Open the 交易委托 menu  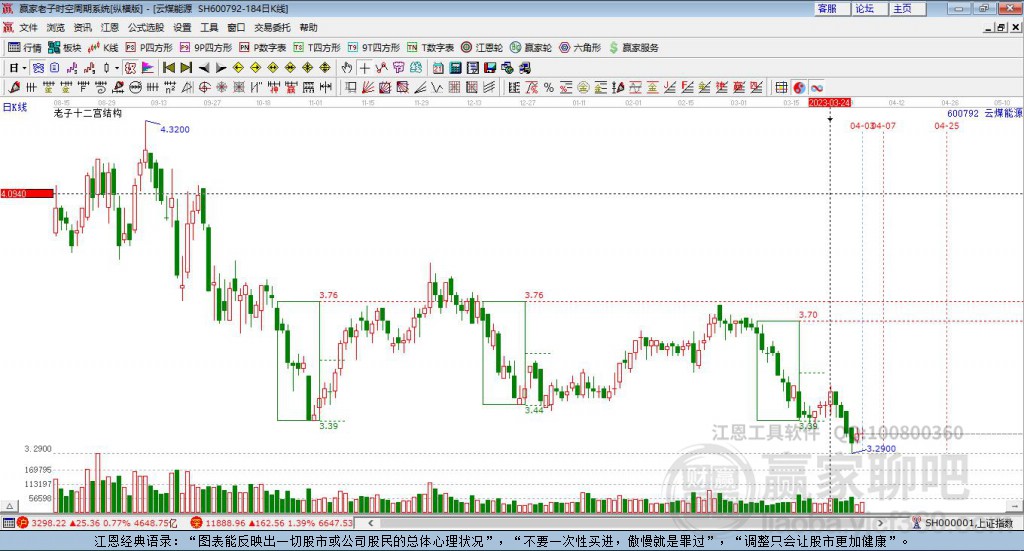[272, 27]
